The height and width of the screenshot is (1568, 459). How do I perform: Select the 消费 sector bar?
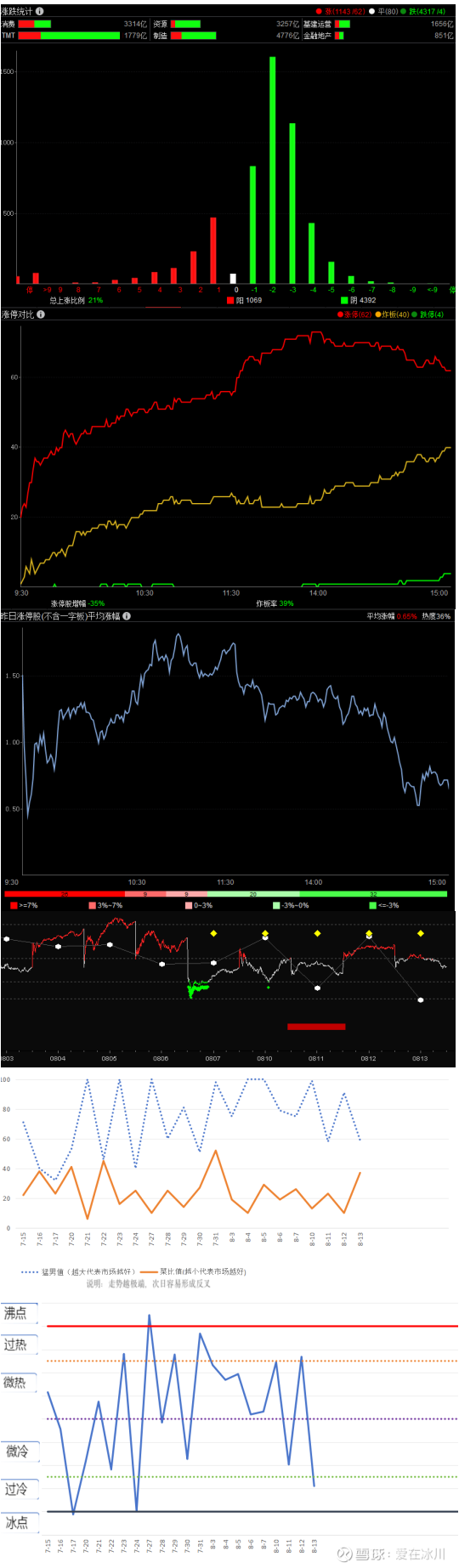pyautogui.click(x=35, y=24)
